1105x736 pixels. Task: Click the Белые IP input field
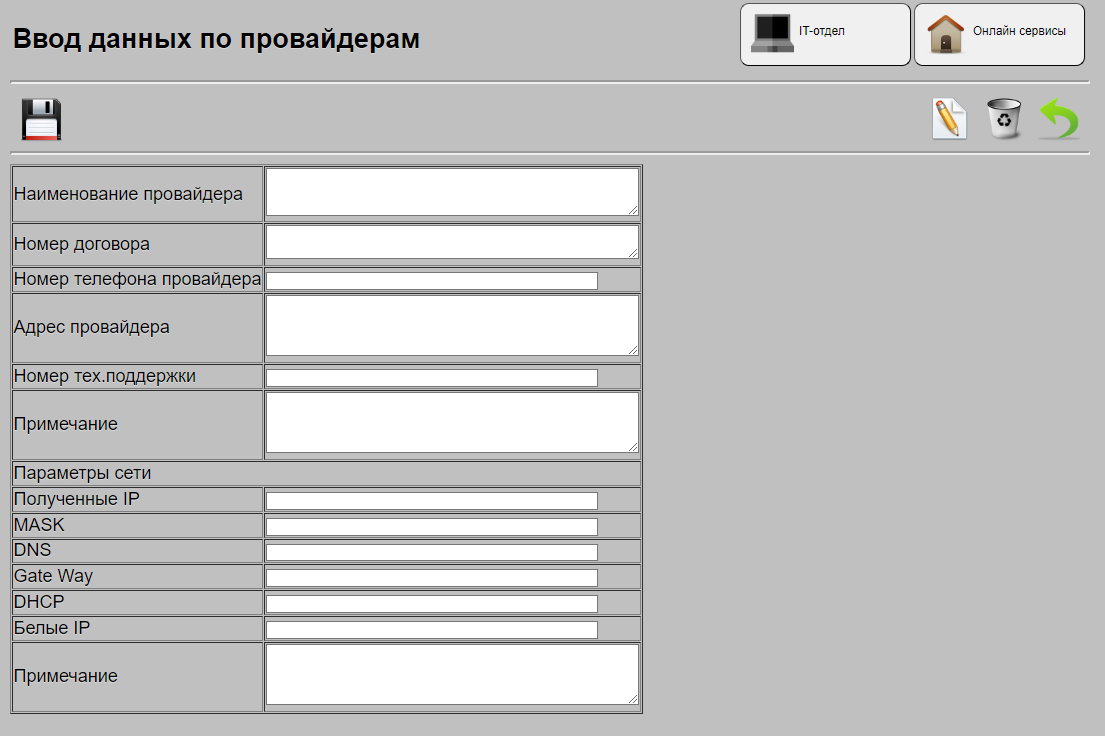[430, 629]
